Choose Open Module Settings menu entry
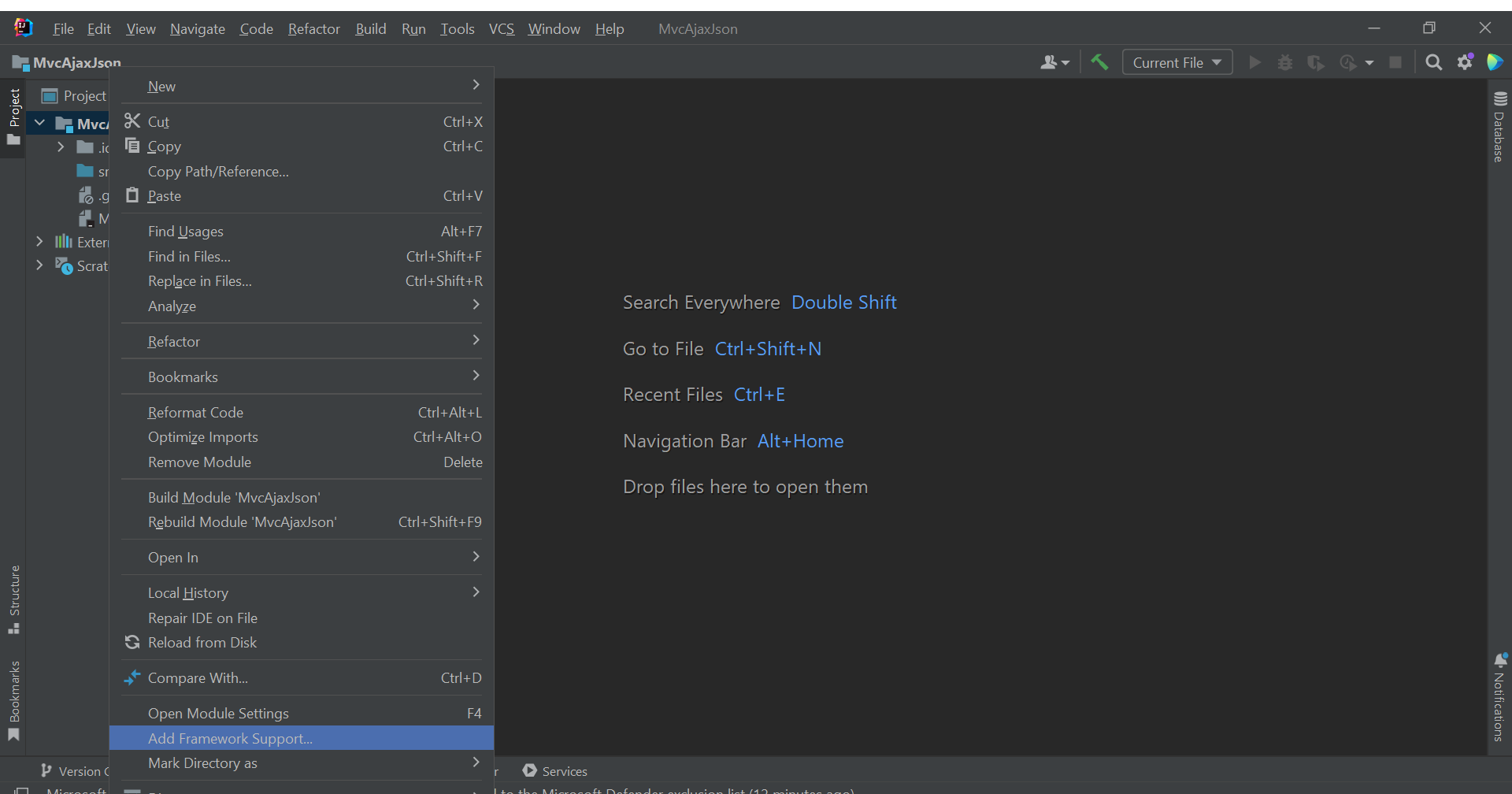Screen dimensions: 1512x794 [x=218, y=713]
